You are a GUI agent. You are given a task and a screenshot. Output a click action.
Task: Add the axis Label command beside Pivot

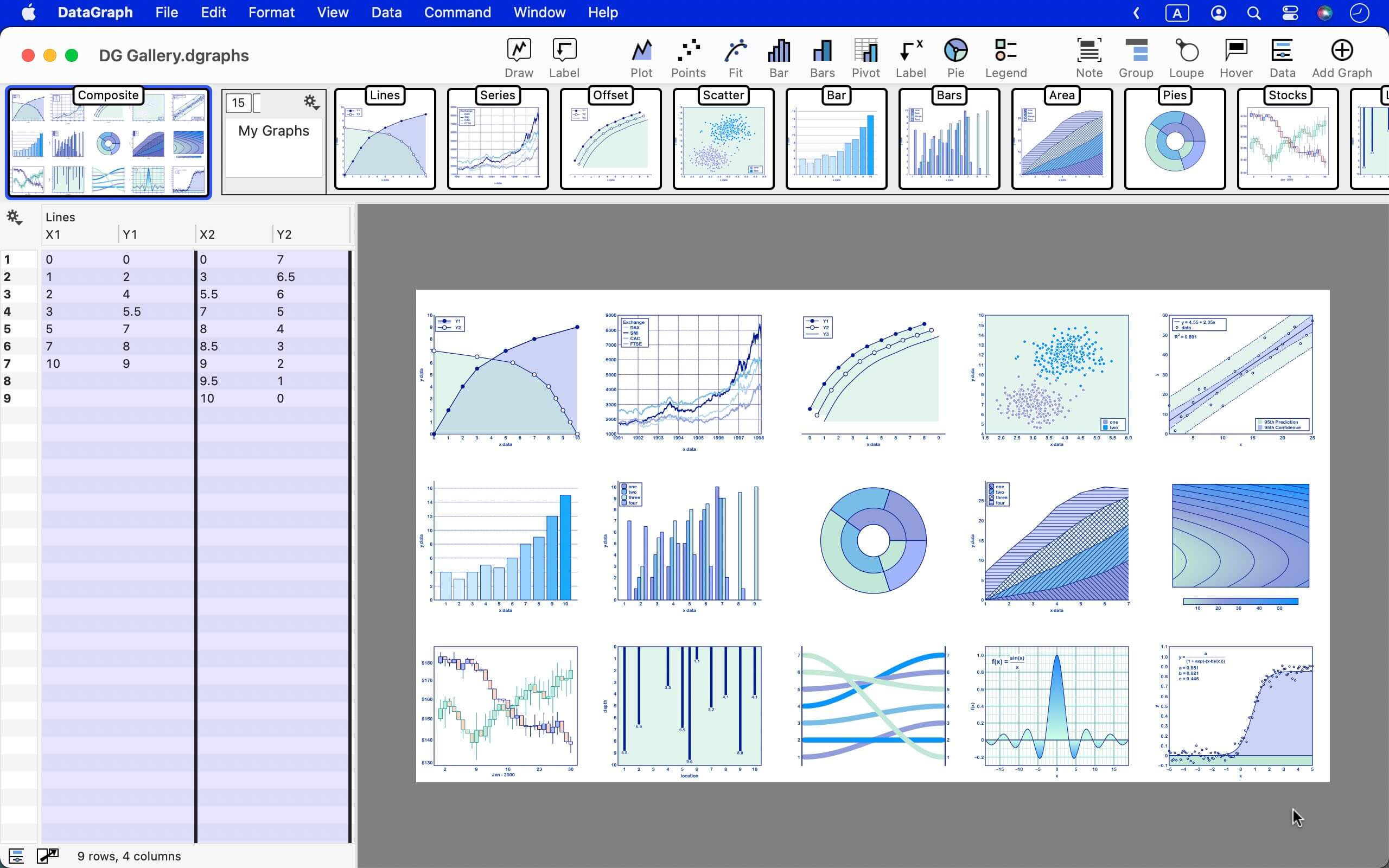pos(910,58)
